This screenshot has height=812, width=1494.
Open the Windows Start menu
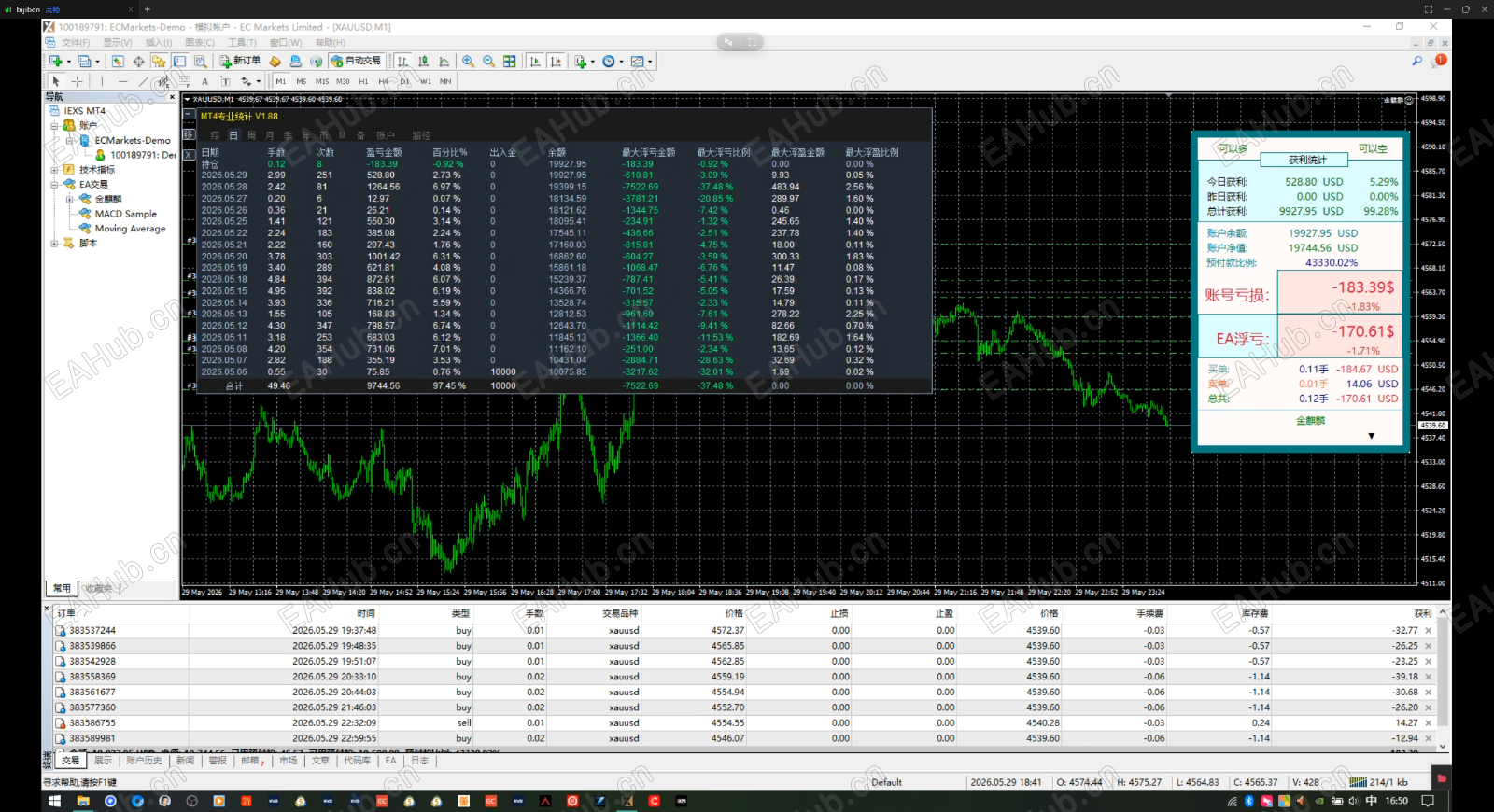pyautogui.click(x=54, y=801)
